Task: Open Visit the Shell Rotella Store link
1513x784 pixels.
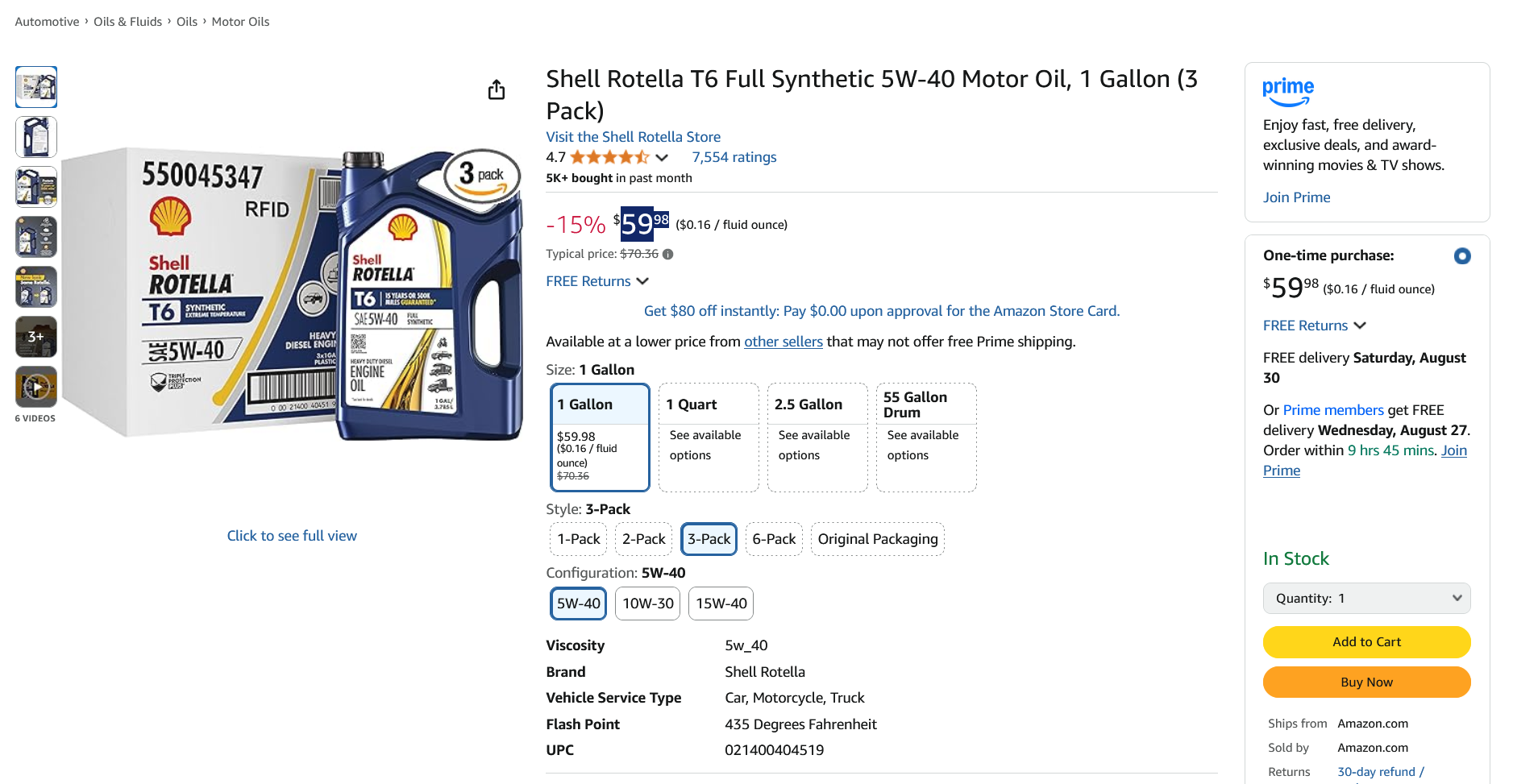Action: tap(633, 137)
